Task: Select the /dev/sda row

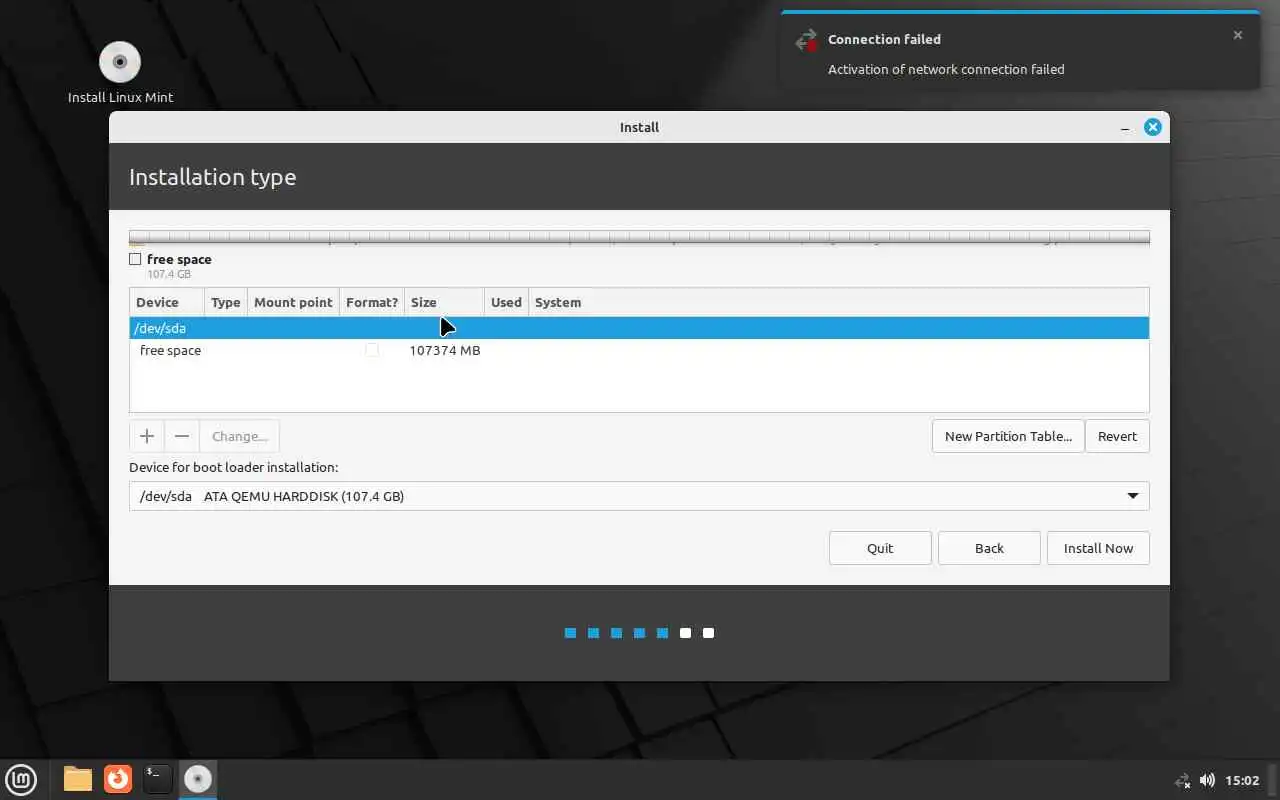Action: tap(639, 328)
